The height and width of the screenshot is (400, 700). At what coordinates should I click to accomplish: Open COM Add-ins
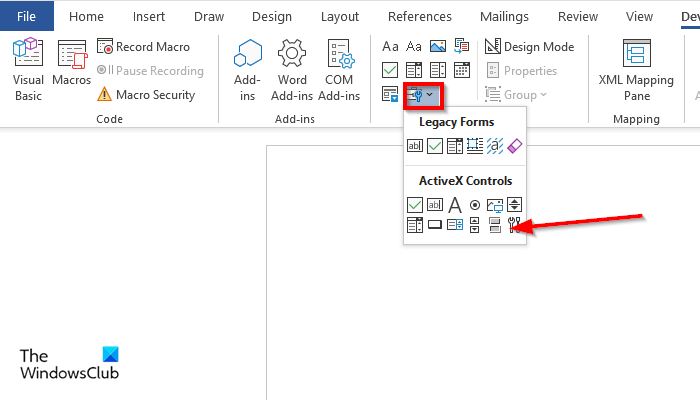tap(339, 70)
